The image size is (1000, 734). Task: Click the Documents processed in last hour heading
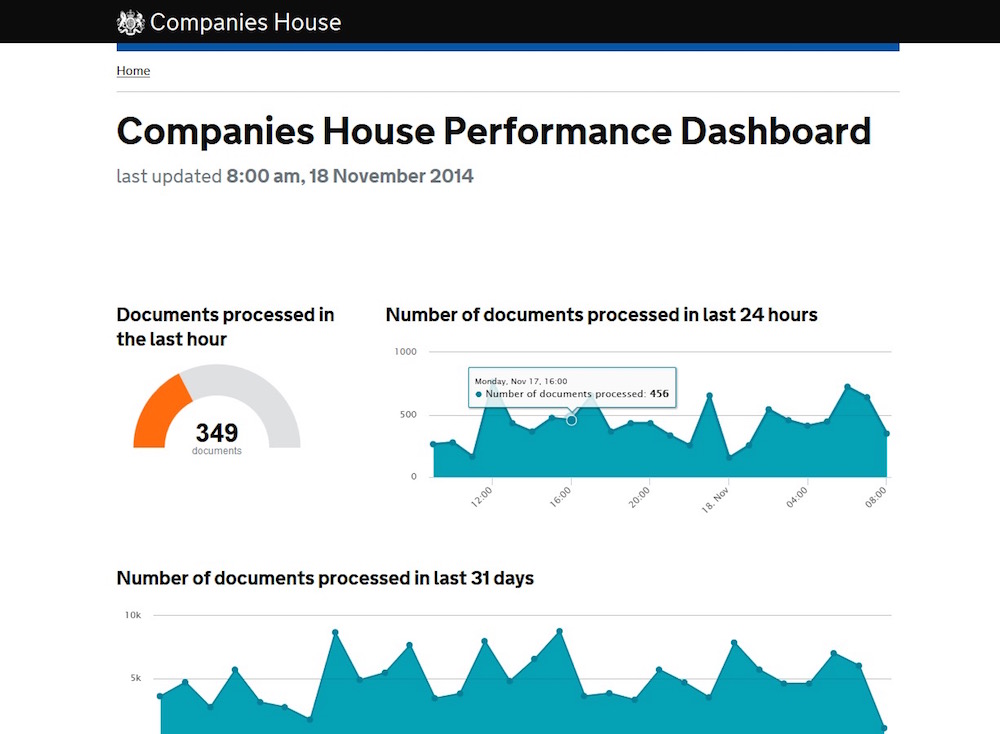point(225,326)
